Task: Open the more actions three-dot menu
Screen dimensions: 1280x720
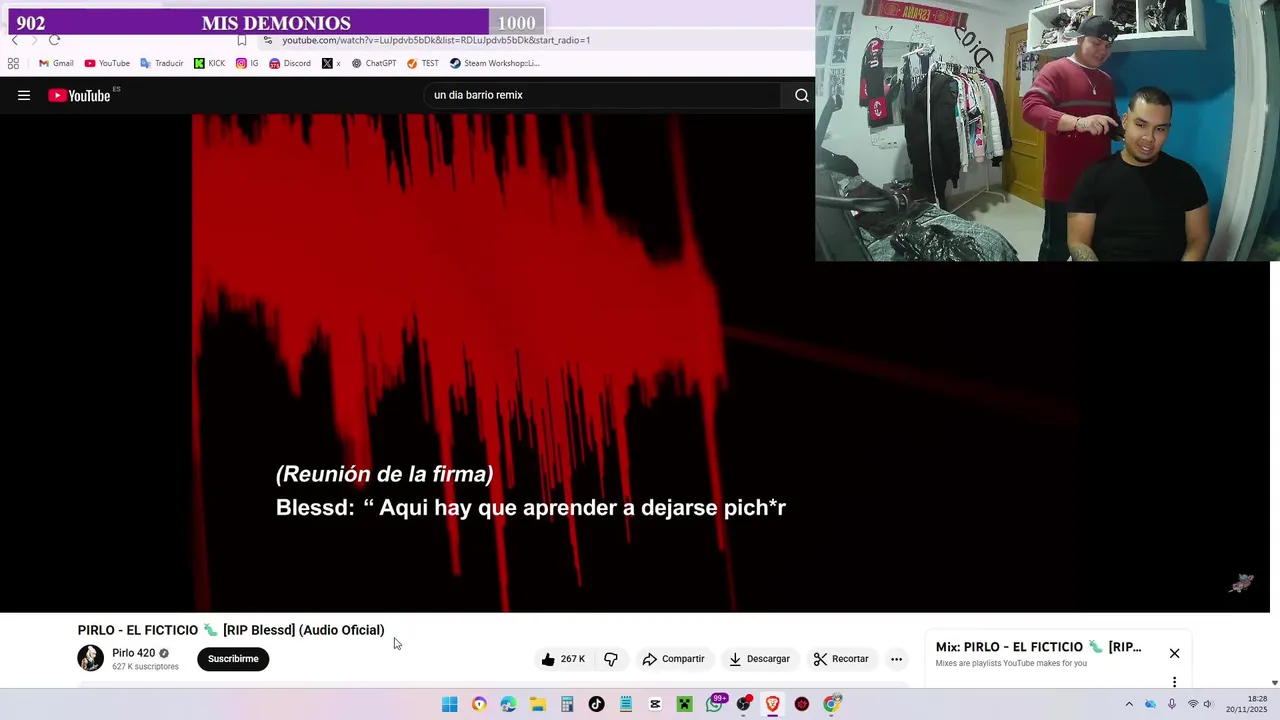Action: click(x=897, y=659)
